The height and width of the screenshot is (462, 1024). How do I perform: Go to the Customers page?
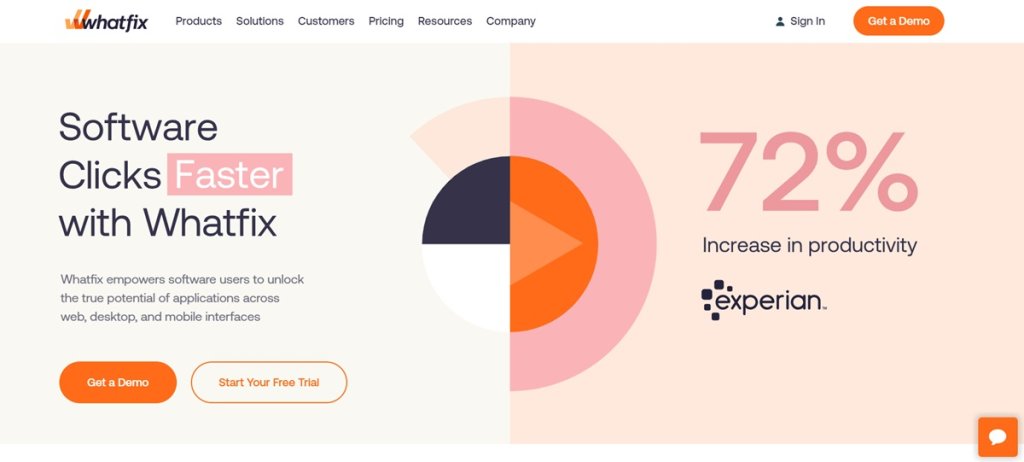coord(326,21)
